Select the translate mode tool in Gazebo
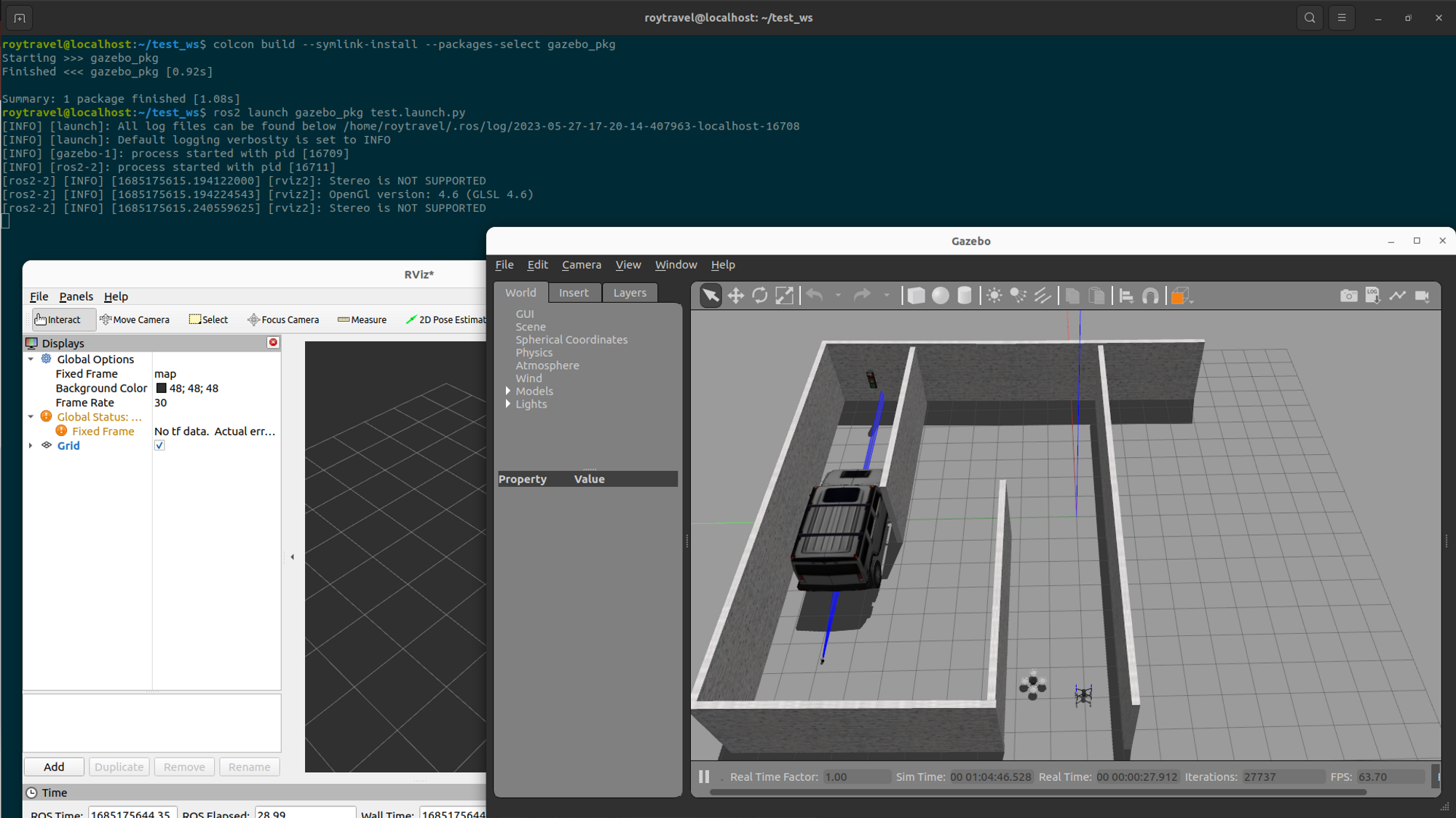This screenshot has height=818, width=1456. click(735, 295)
